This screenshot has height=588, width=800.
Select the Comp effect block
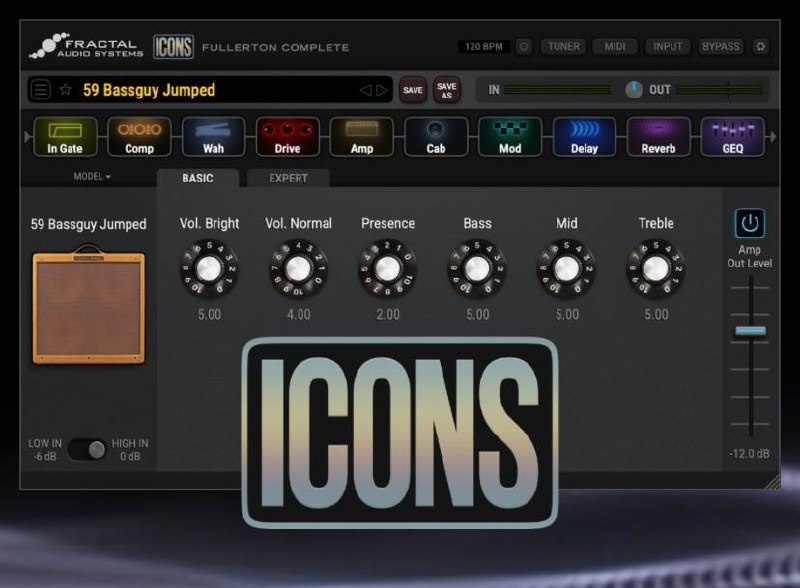139,136
